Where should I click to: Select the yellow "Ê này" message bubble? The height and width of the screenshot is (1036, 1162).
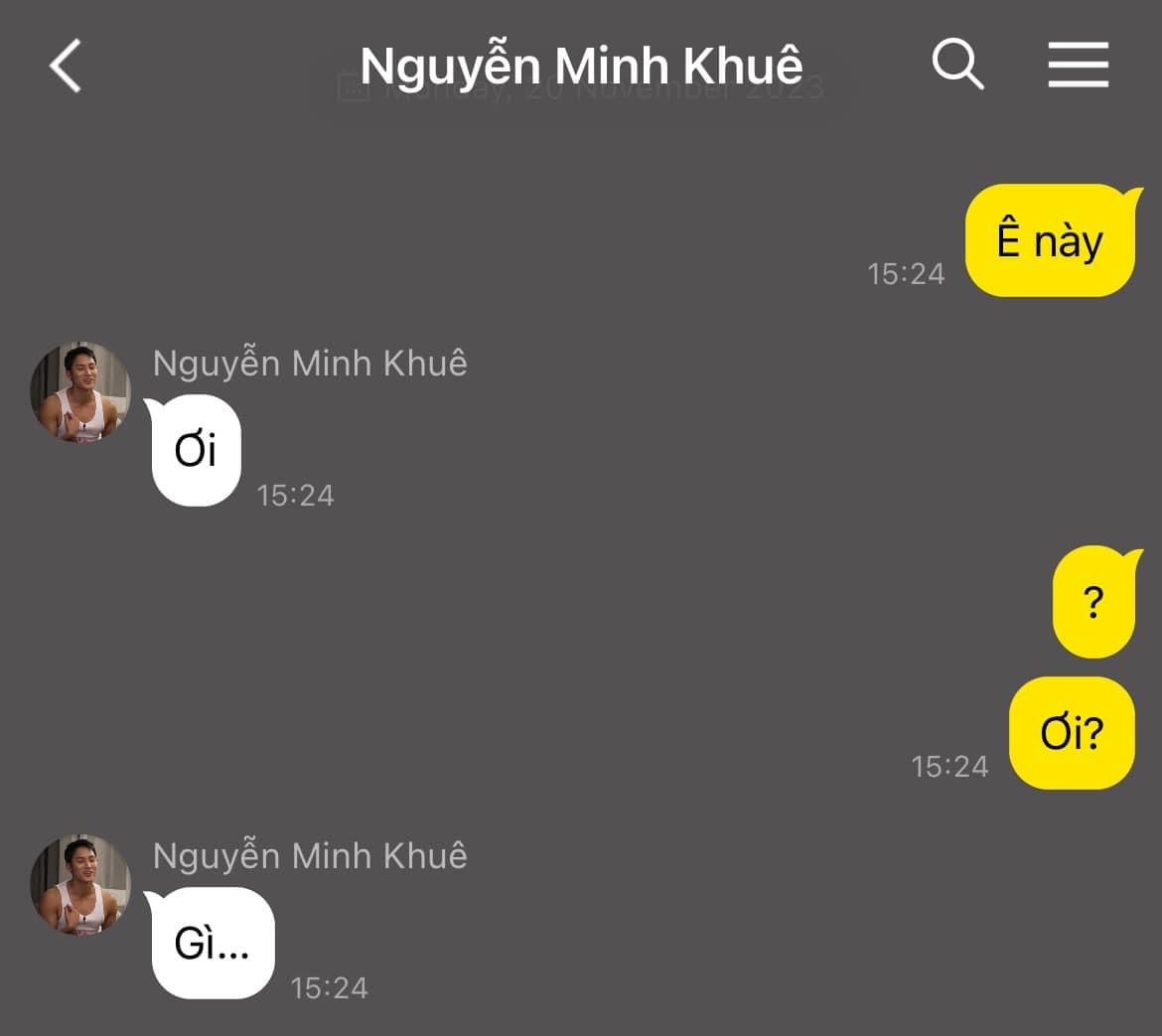[x=1049, y=240]
